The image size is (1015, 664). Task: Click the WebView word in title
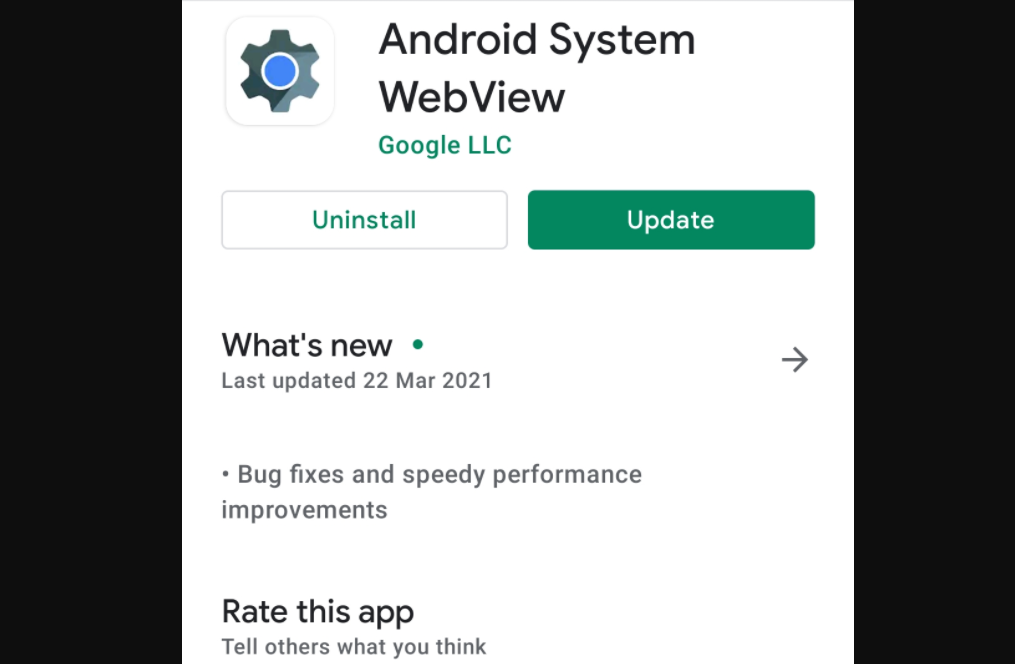coord(472,97)
